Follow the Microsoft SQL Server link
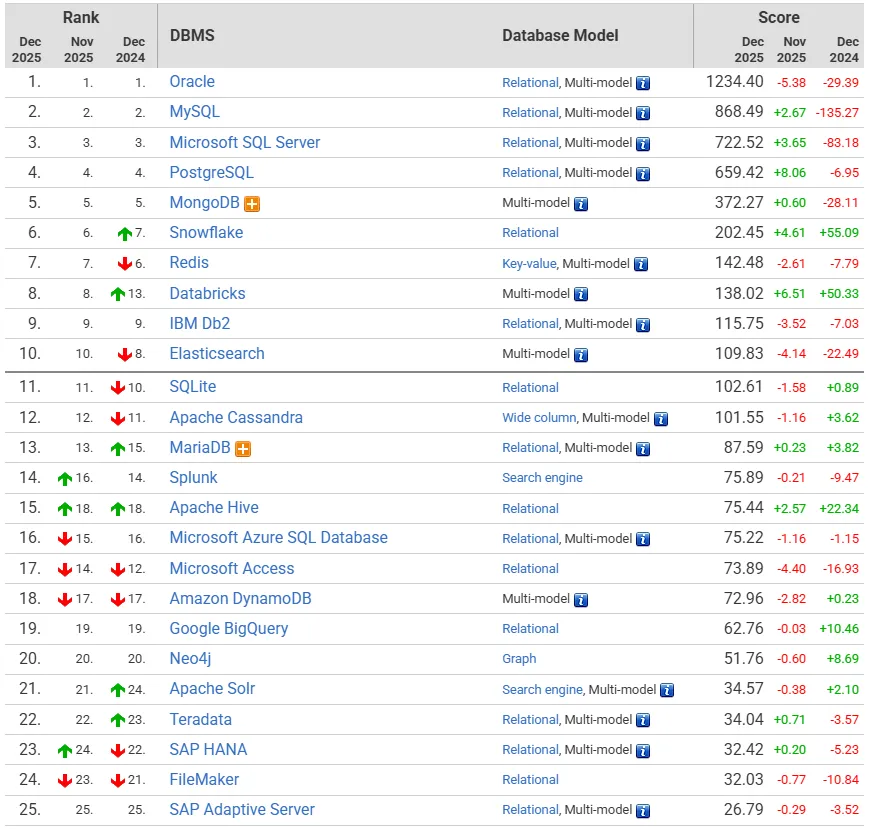This screenshot has height=829, width=869. point(245,142)
